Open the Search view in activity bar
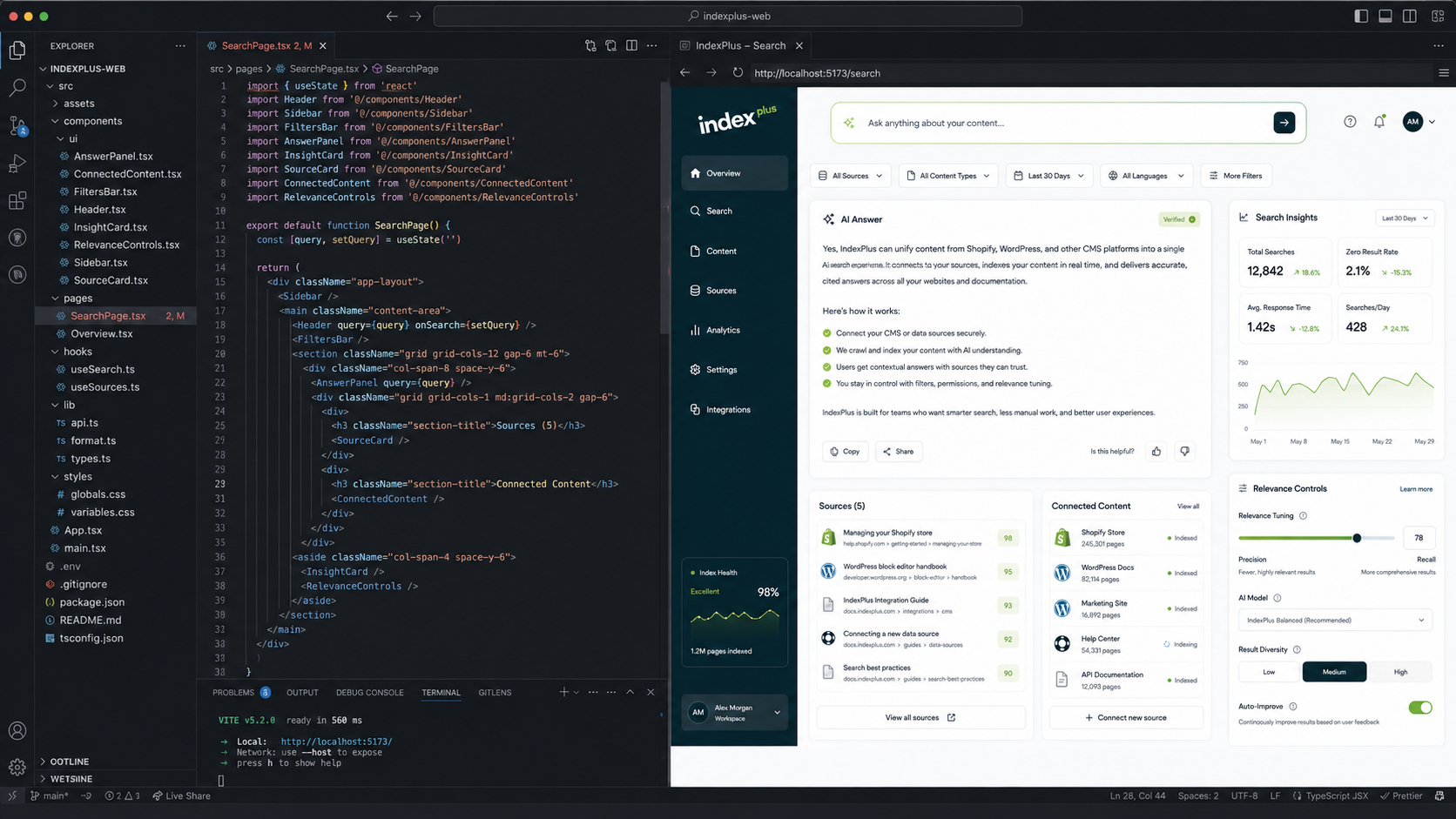1456x819 pixels. click(17, 88)
